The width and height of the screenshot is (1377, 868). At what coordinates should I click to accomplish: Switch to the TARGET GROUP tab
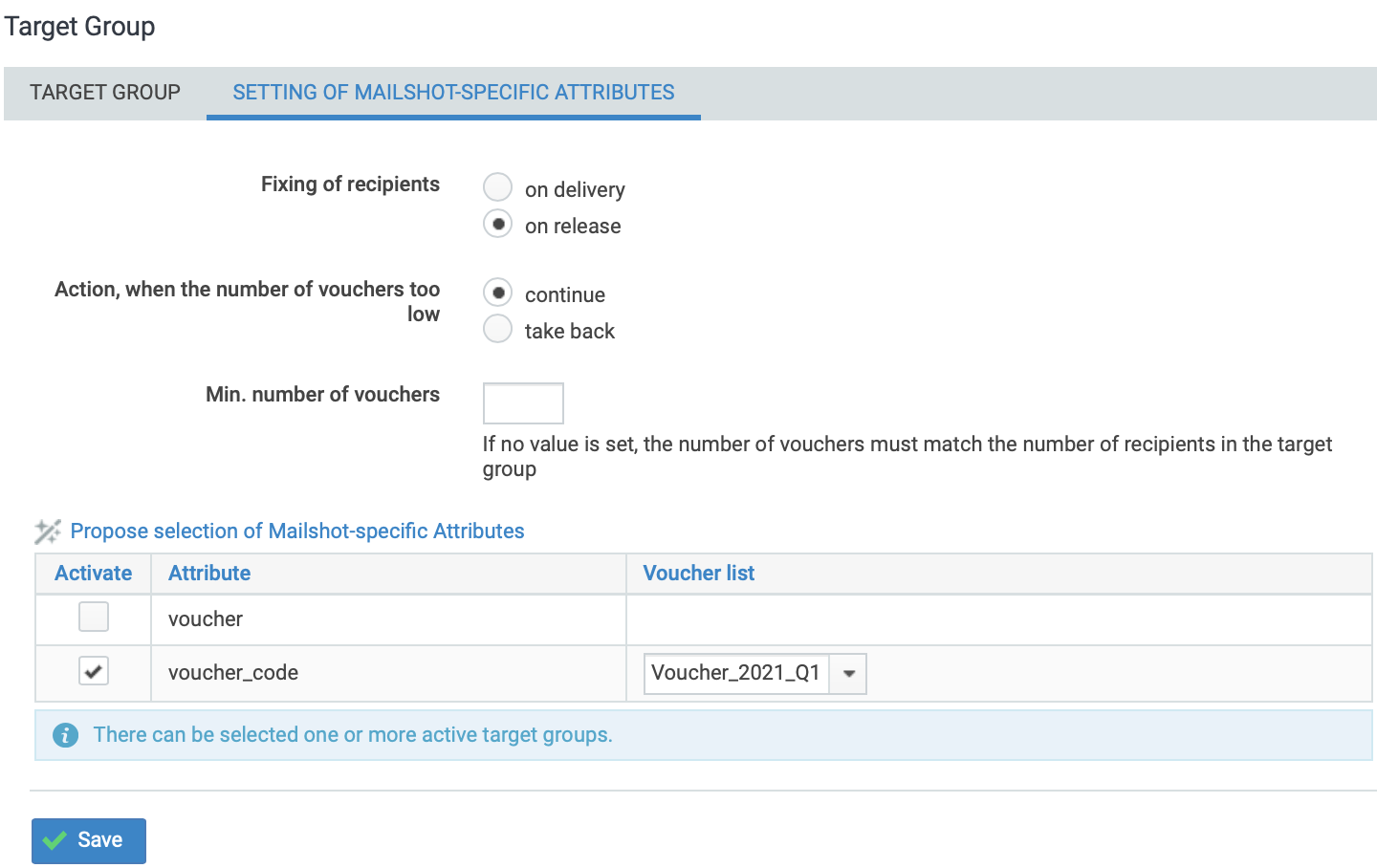pyautogui.click(x=105, y=93)
